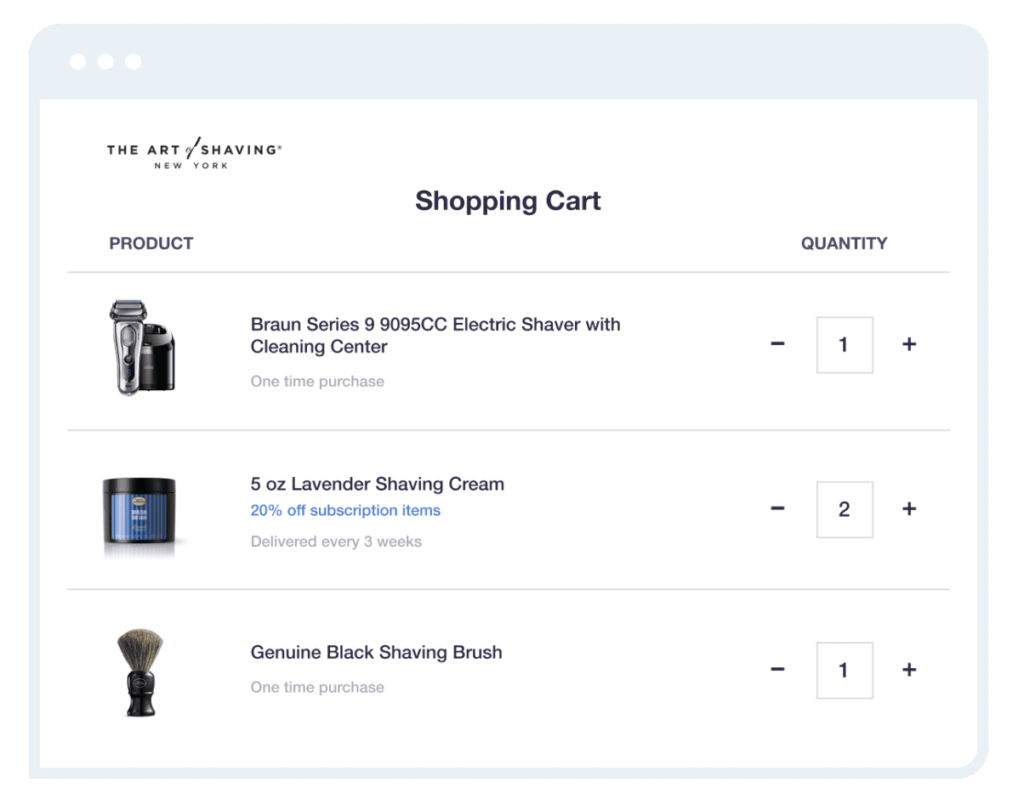
Task: Decrease Lavender Shaving Cream quantity
Action: 777,509
